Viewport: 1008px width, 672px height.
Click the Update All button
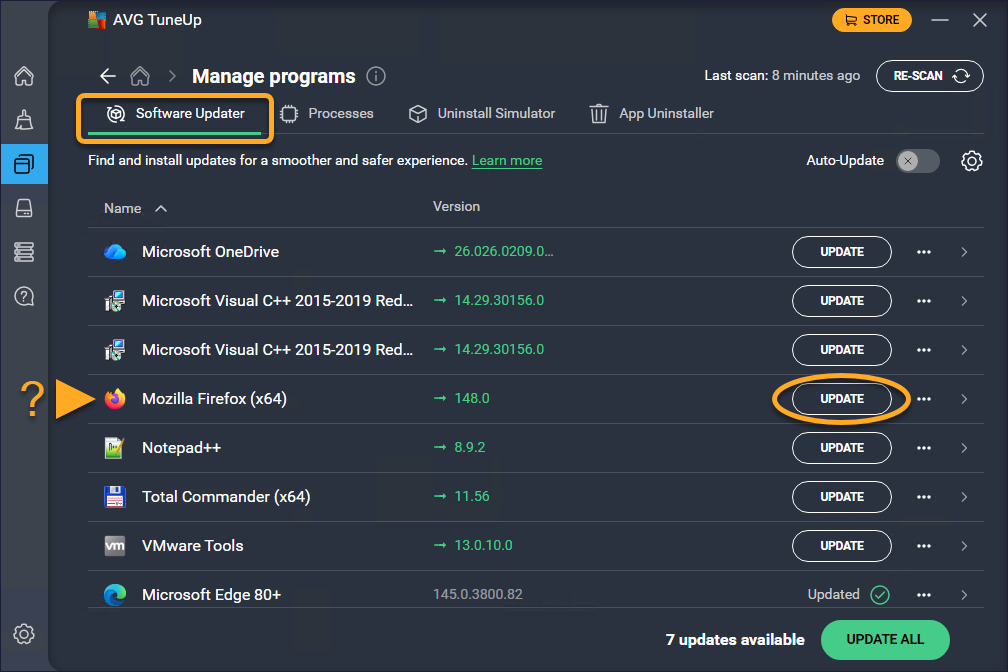884,639
